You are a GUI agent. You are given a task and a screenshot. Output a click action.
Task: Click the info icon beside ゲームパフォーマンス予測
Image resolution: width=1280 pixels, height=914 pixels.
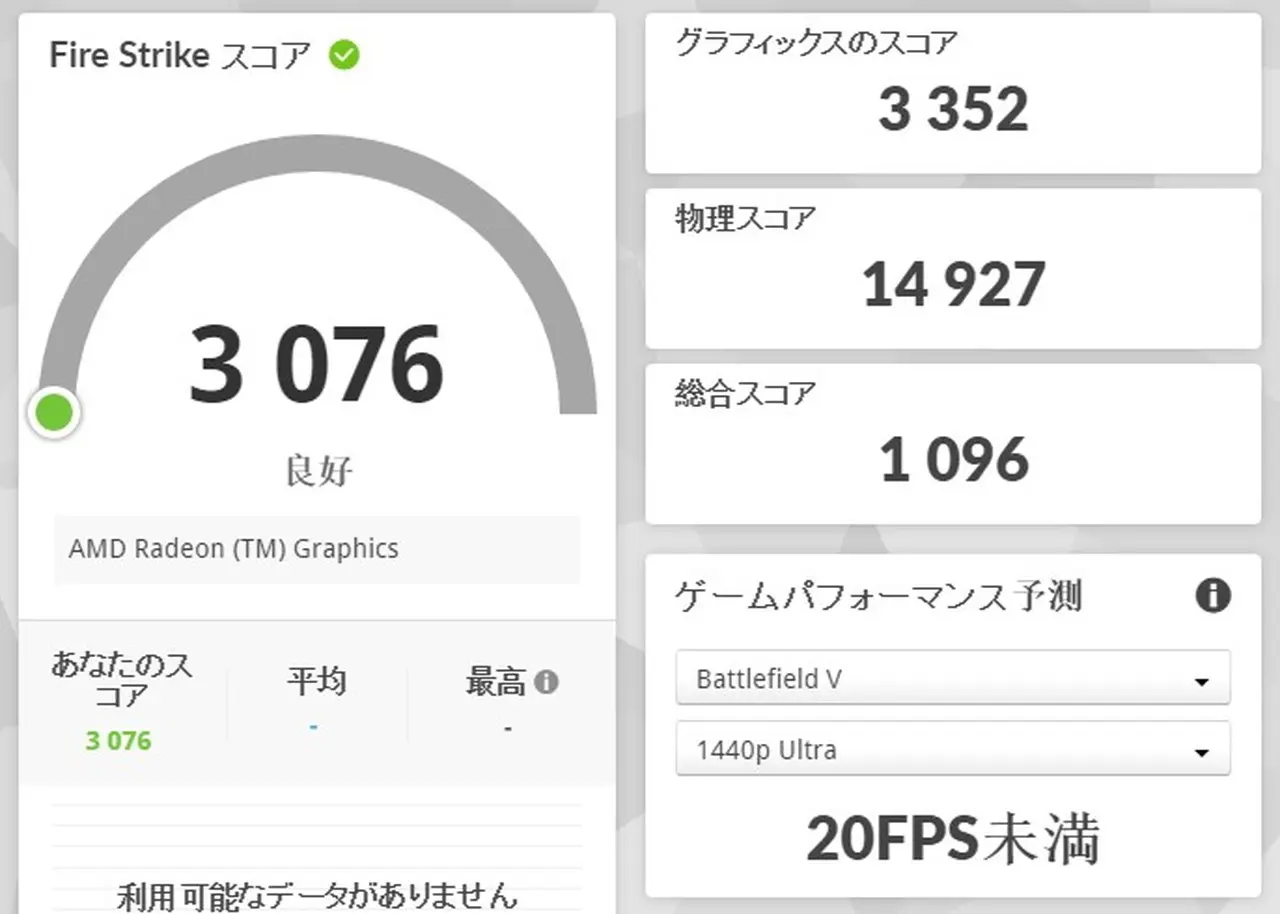click(1212, 596)
